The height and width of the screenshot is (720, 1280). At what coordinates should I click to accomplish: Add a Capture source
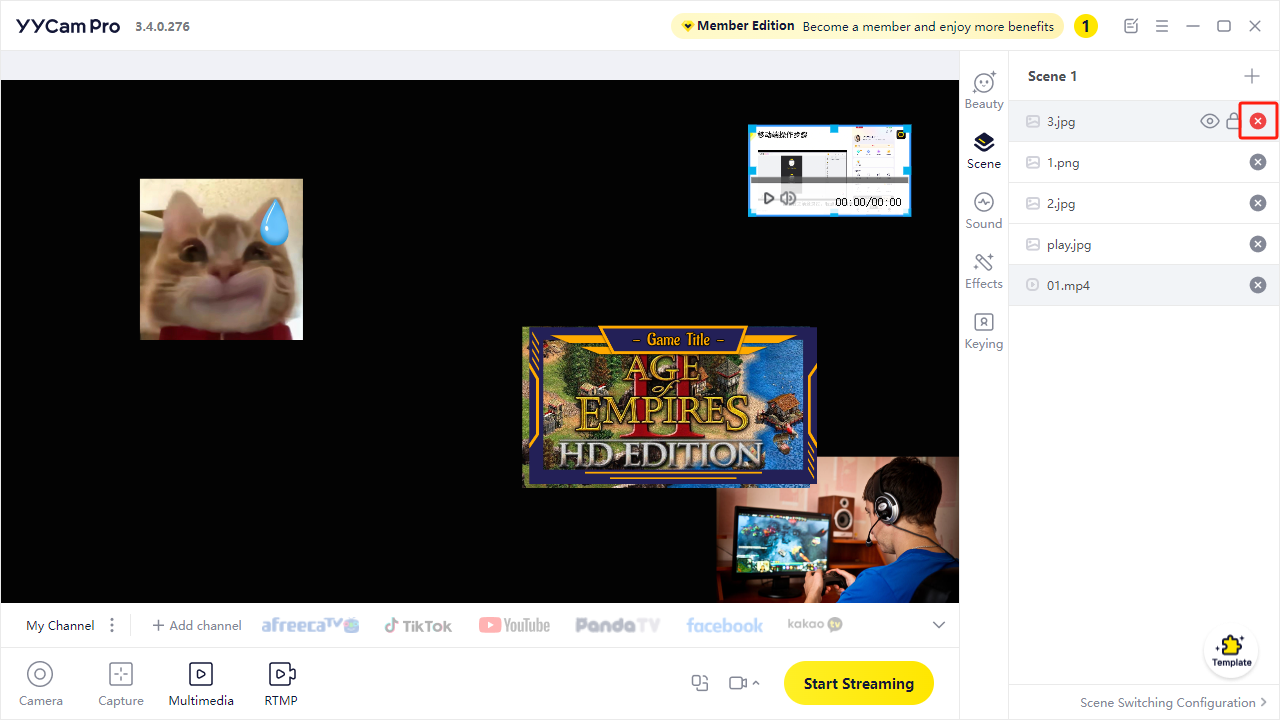click(121, 684)
